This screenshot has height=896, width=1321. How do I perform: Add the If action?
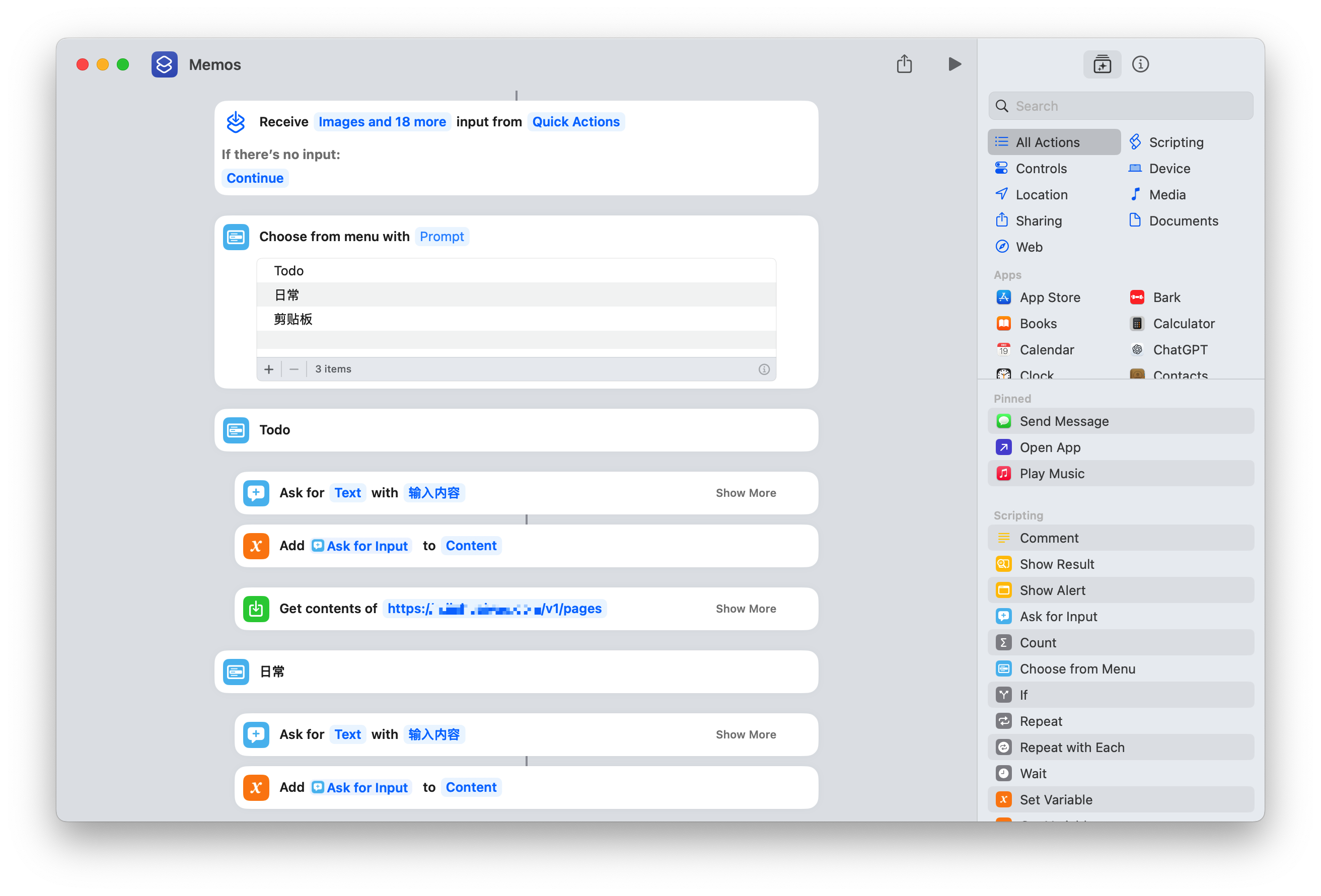coord(1120,695)
